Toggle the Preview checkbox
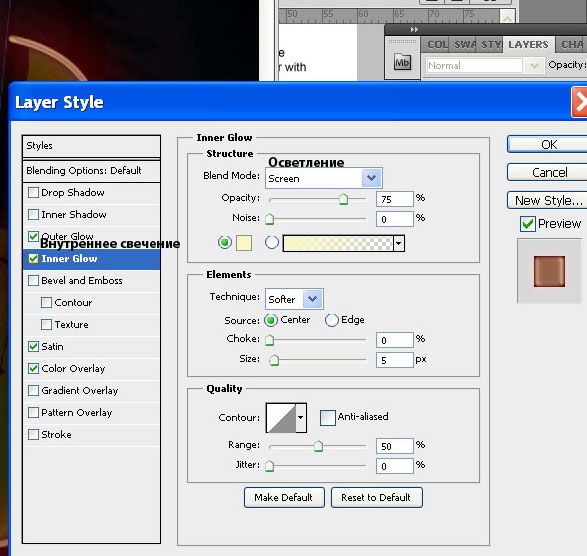 [527, 224]
